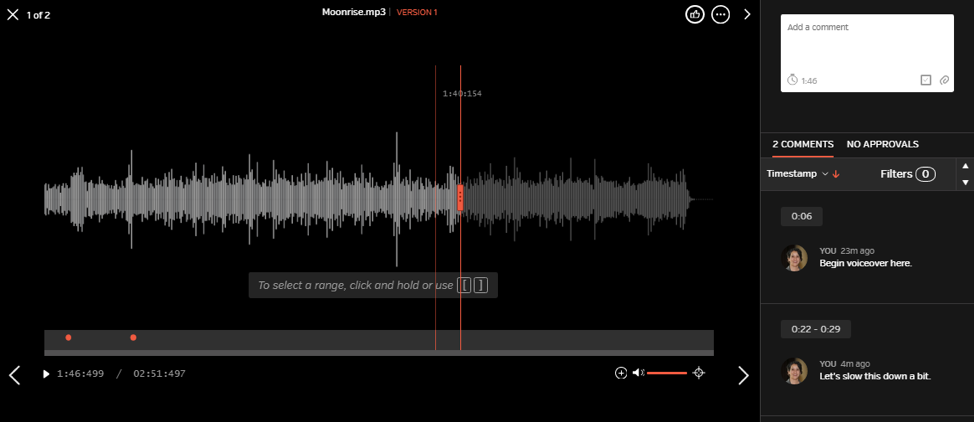Click the attachment paperclip icon

(x=944, y=80)
